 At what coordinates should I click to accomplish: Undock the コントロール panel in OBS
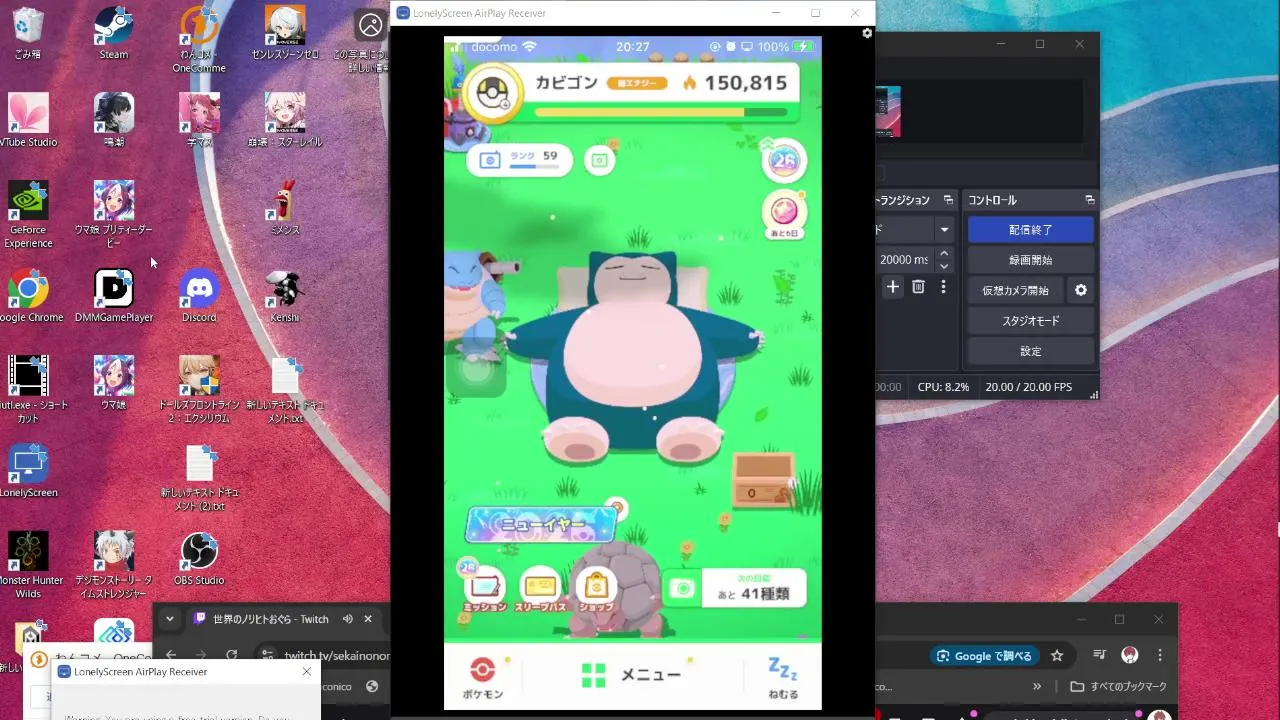(x=1090, y=200)
